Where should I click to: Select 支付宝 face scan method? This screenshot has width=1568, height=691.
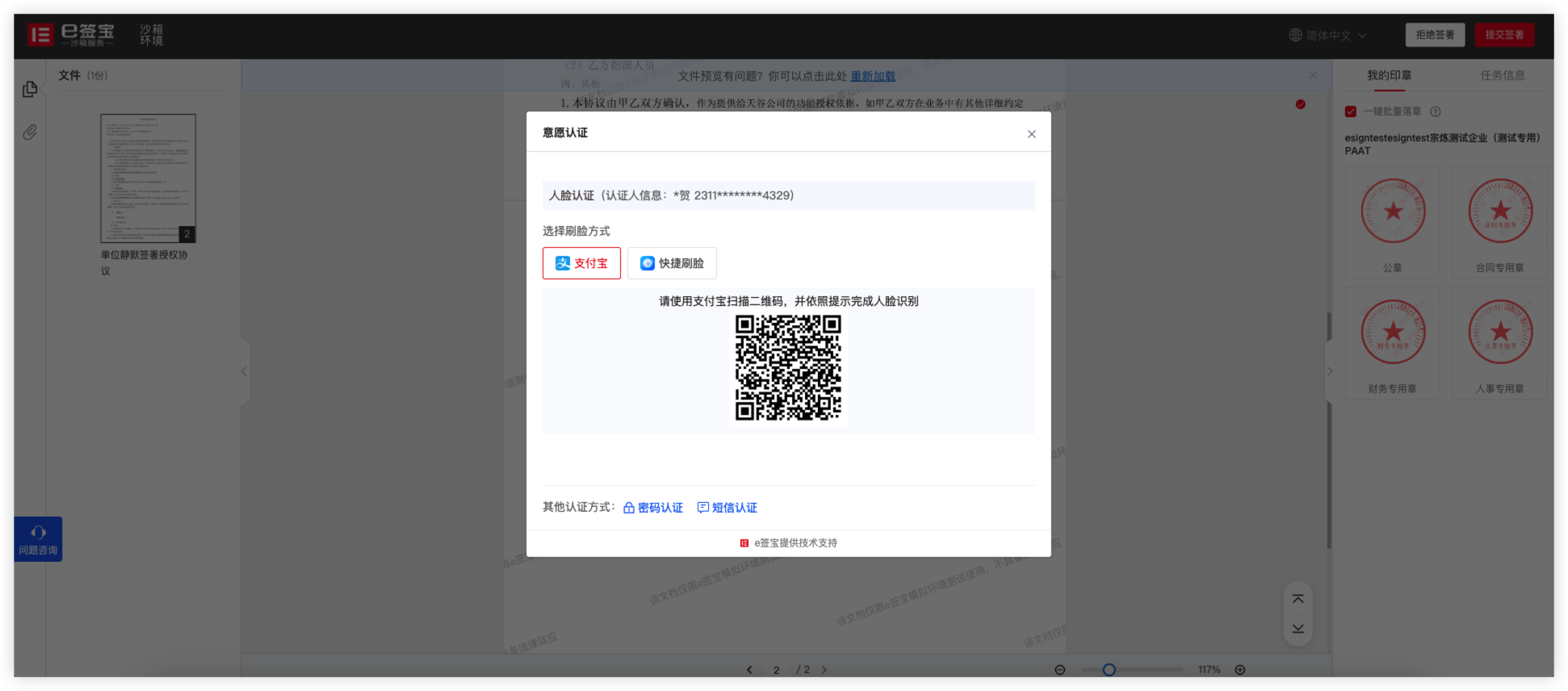pos(581,263)
